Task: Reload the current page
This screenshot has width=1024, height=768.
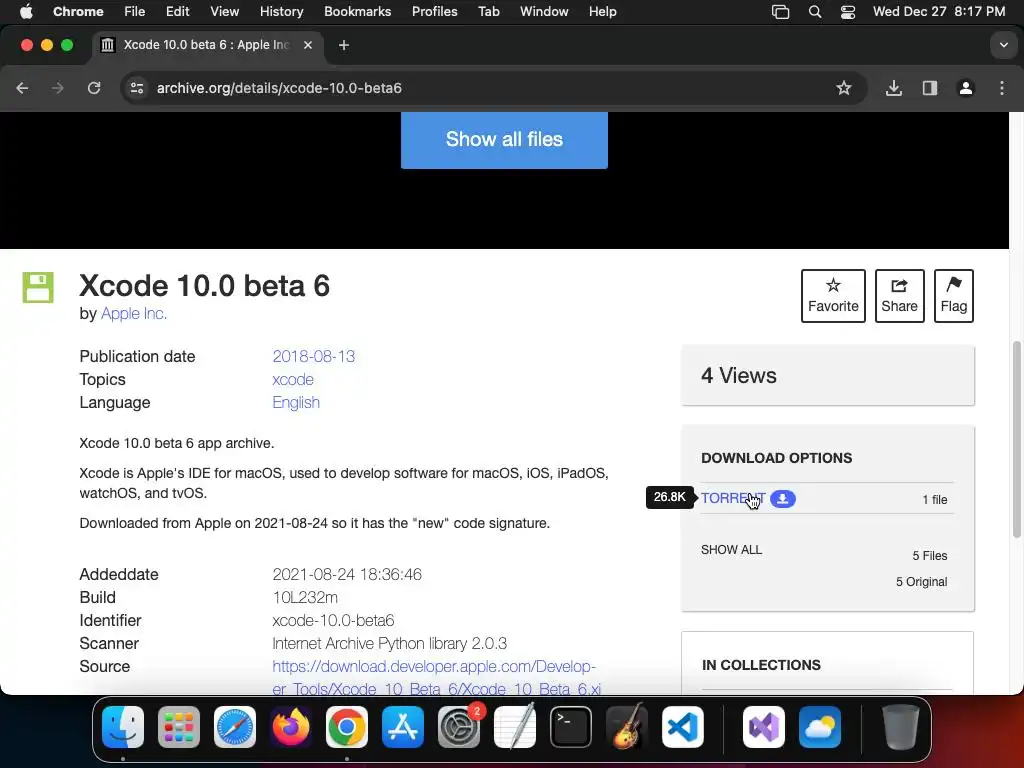Action: [94, 88]
